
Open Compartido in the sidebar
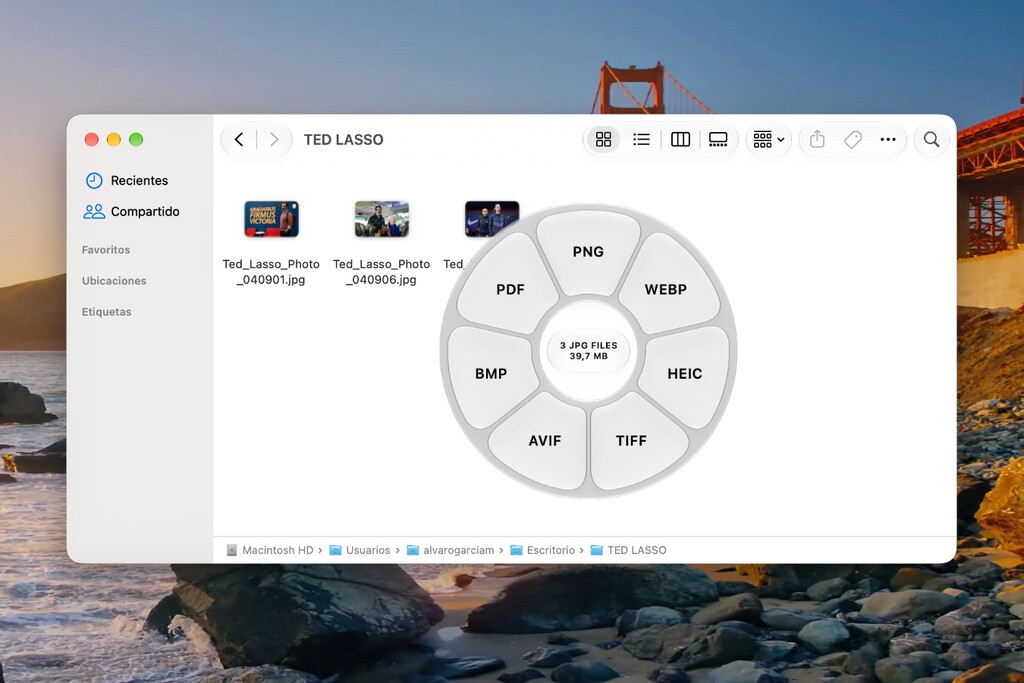click(131, 212)
